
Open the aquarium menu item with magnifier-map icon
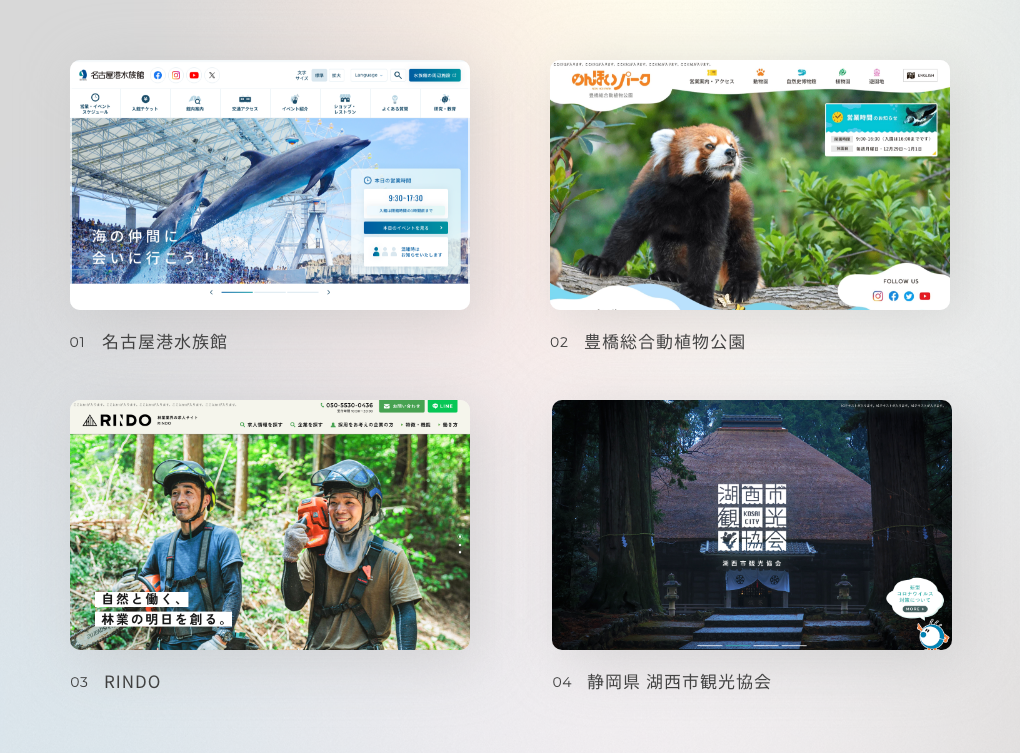point(195,103)
